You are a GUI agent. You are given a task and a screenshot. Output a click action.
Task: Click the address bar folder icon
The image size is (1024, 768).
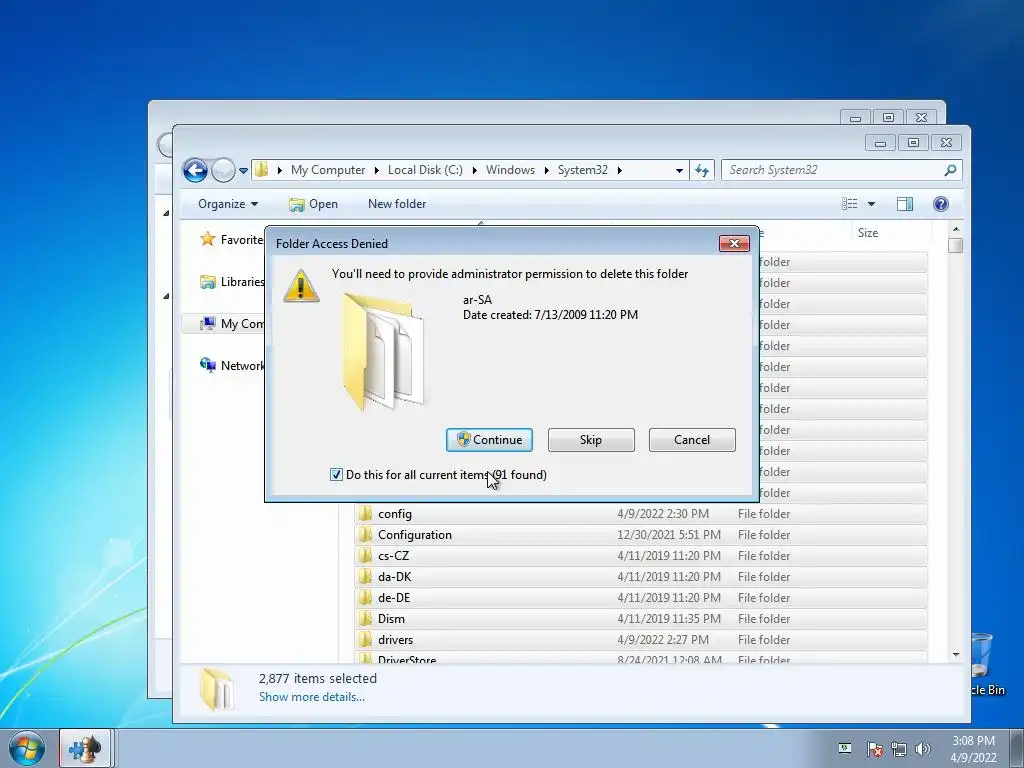(261, 170)
